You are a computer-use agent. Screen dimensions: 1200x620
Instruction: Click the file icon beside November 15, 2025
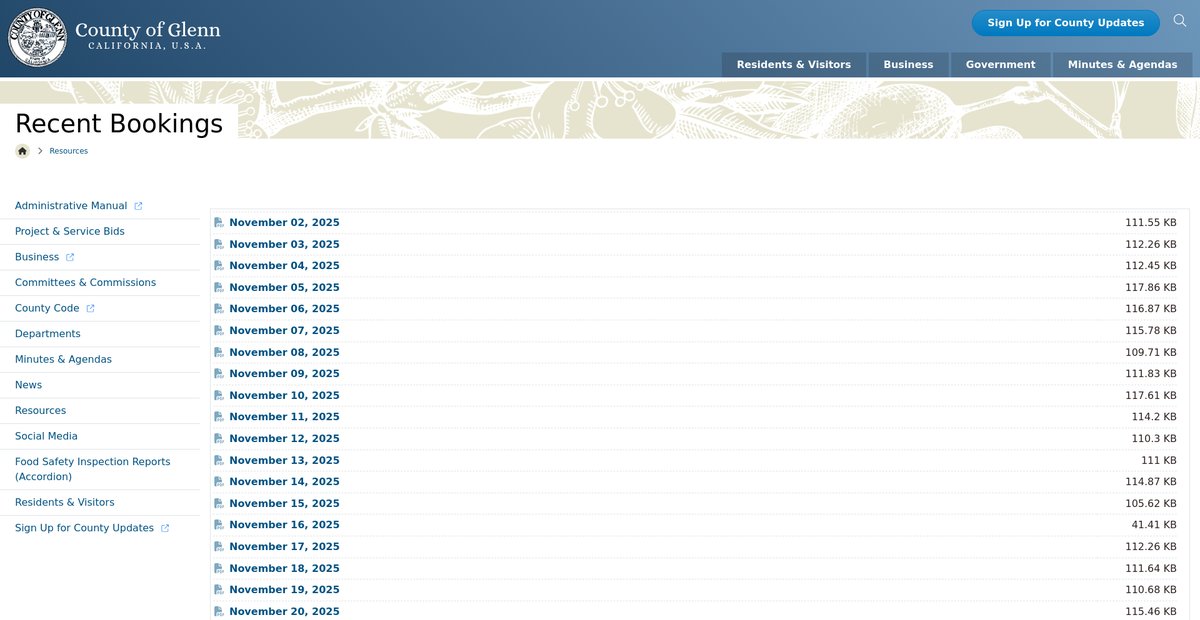[219, 503]
